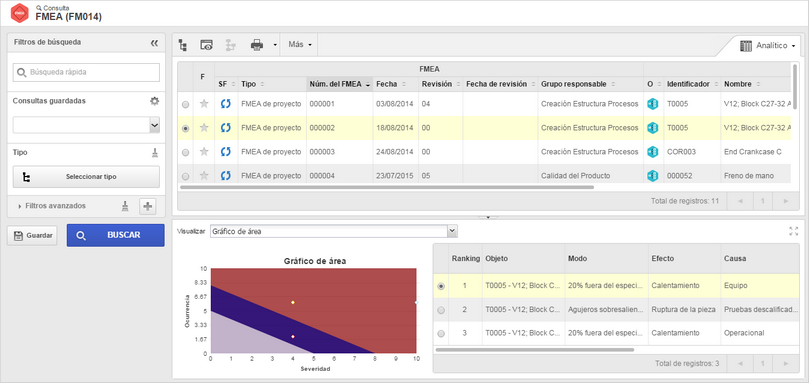Select ranking 2 row radio button
Image resolution: width=809 pixels, height=383 pixels.
tap(441, 310)
